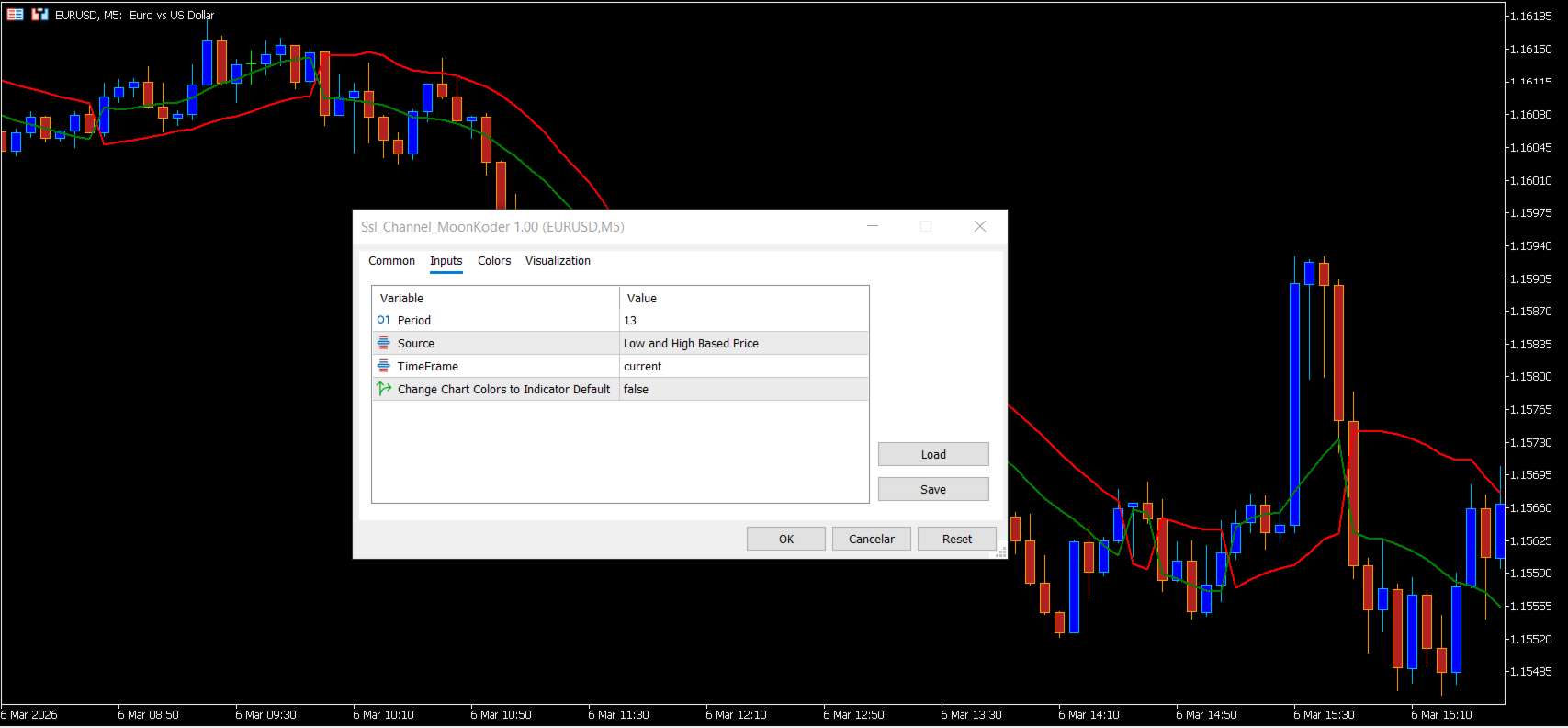Click the Source enum type icon
This screenshot has width=1568, height=728.
(x=384, y=343)
